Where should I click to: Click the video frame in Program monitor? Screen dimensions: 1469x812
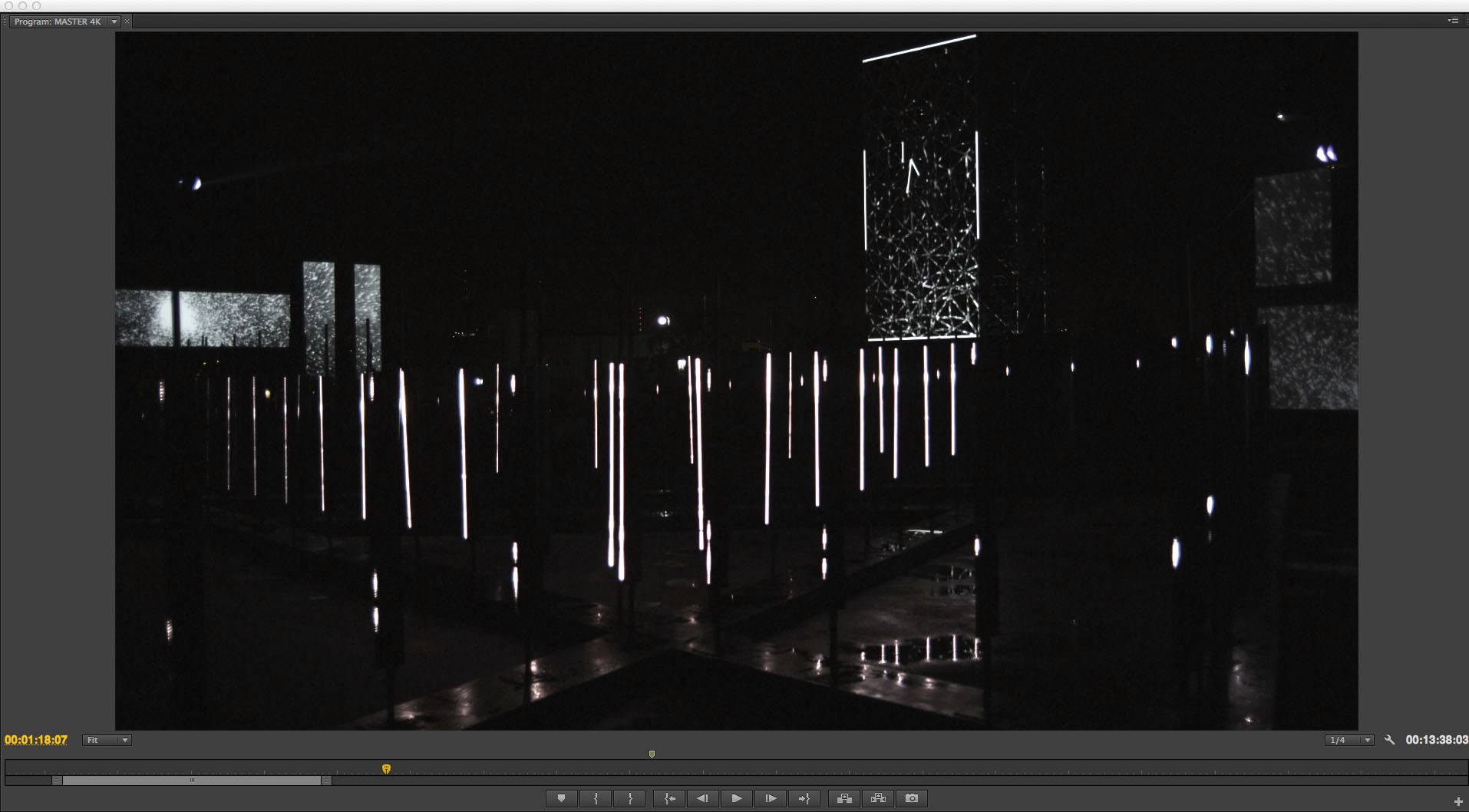[737, 381]
